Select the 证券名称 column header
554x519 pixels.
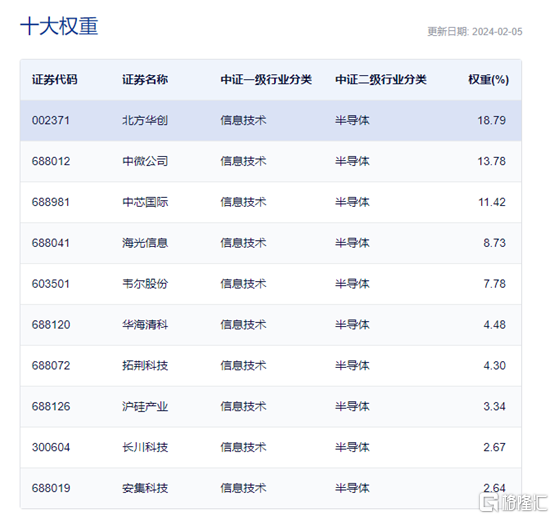click(x=145, y=79)
